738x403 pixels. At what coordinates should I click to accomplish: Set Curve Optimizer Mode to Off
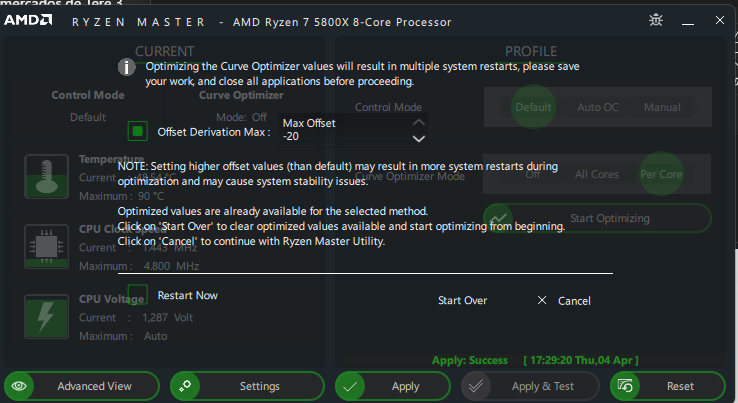point(532,174)
